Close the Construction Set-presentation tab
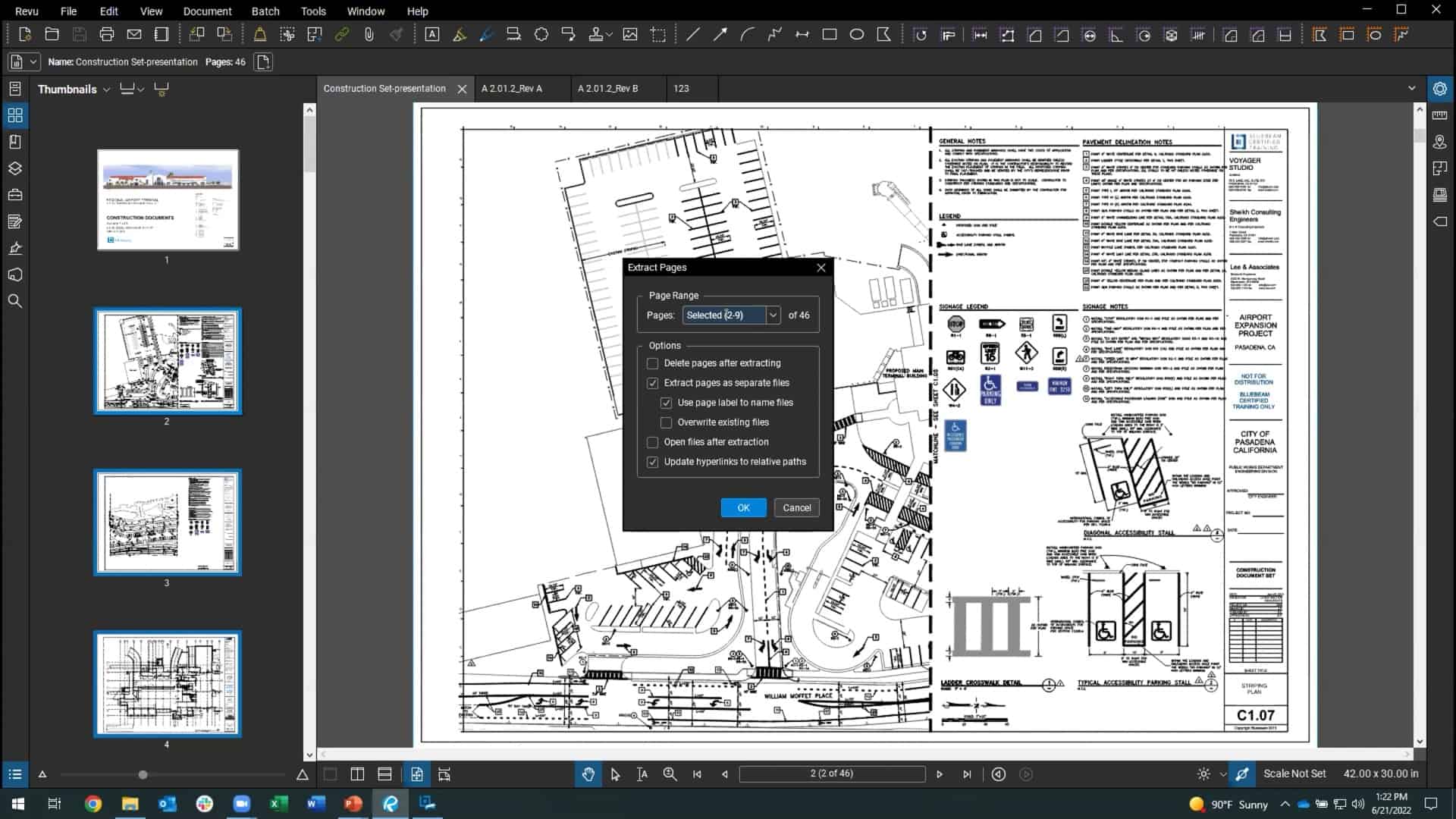 462,89
